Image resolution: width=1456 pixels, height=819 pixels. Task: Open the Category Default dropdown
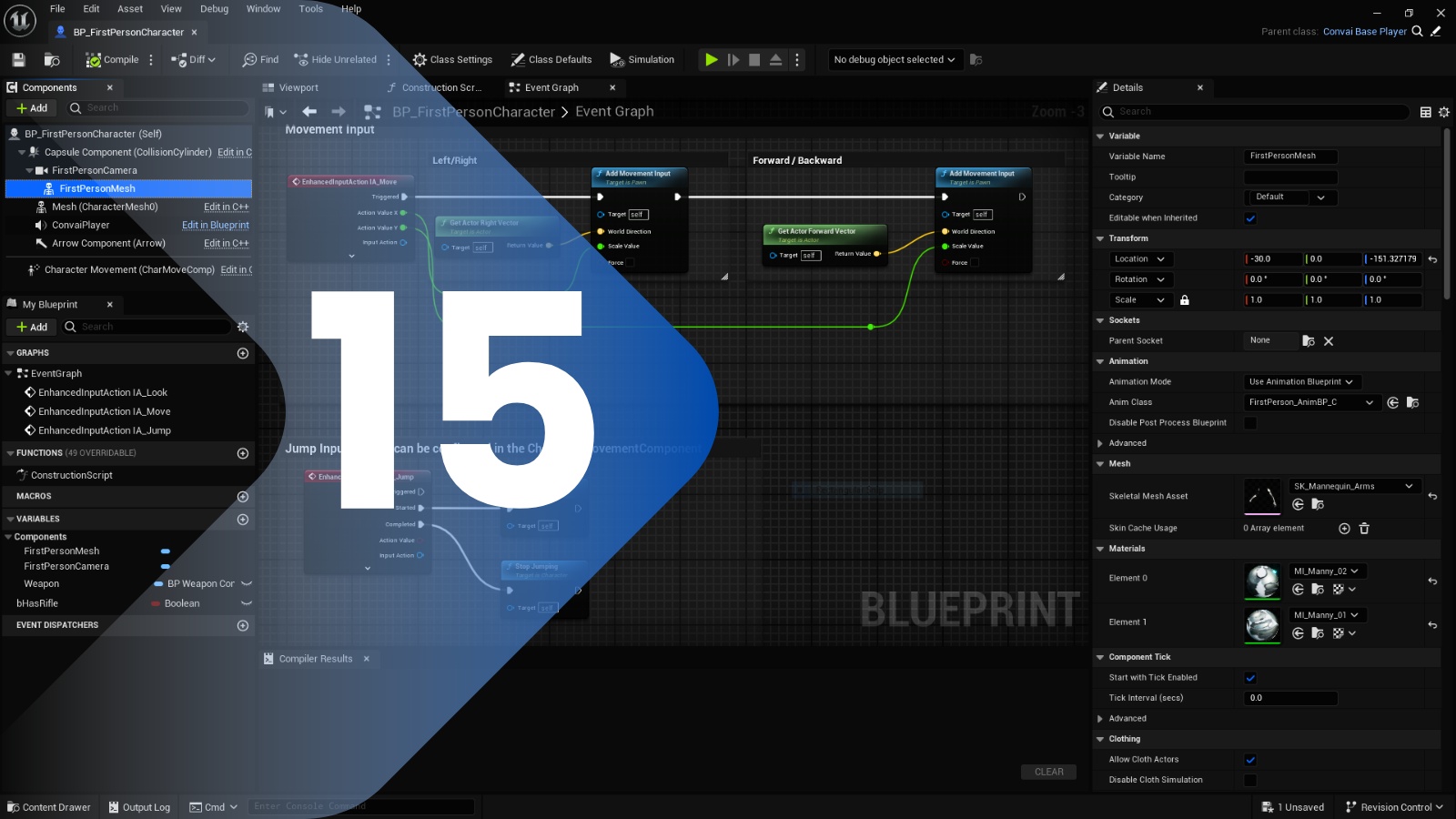[x=1289, y=197]
